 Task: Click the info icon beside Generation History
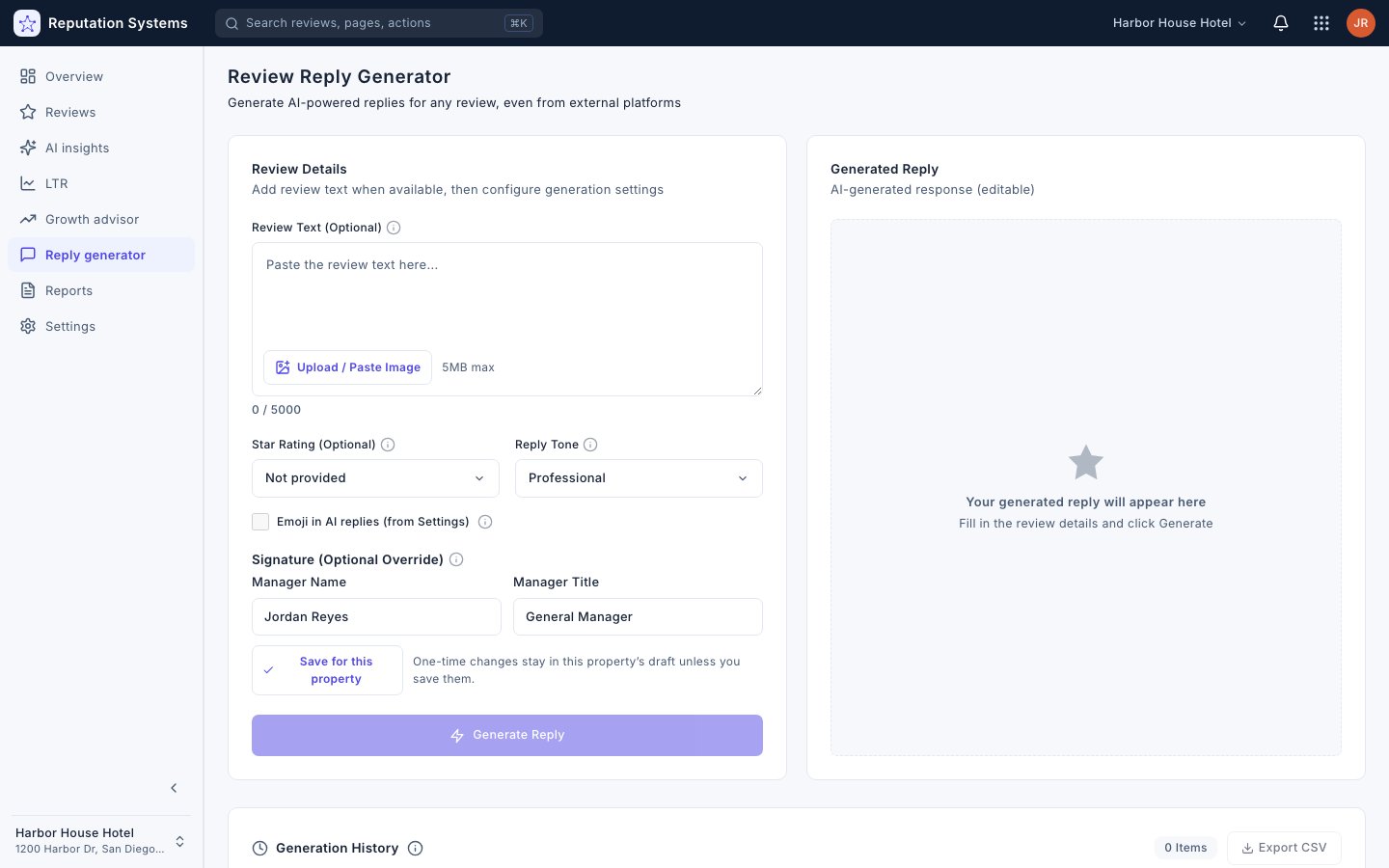416,849
